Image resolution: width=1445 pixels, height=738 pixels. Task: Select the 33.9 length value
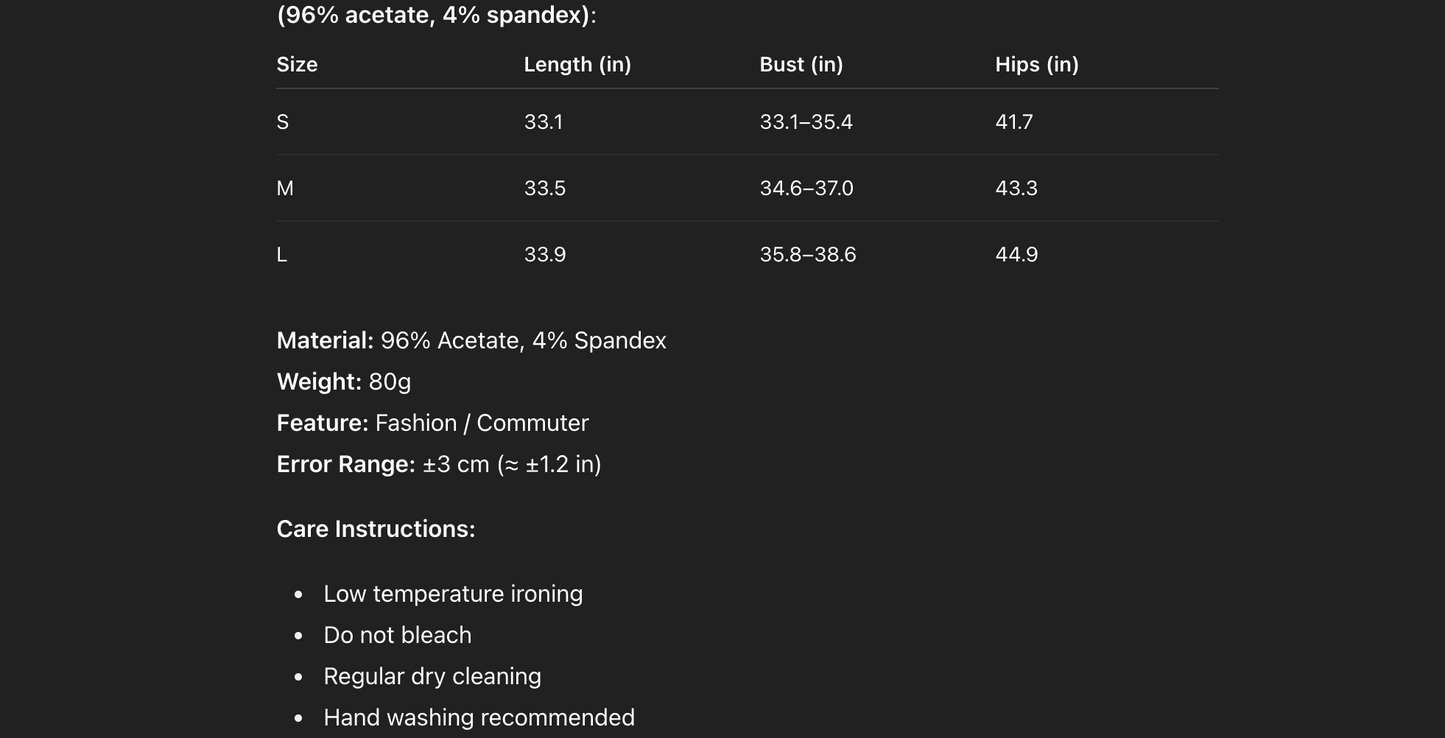[x=545, y=255]
